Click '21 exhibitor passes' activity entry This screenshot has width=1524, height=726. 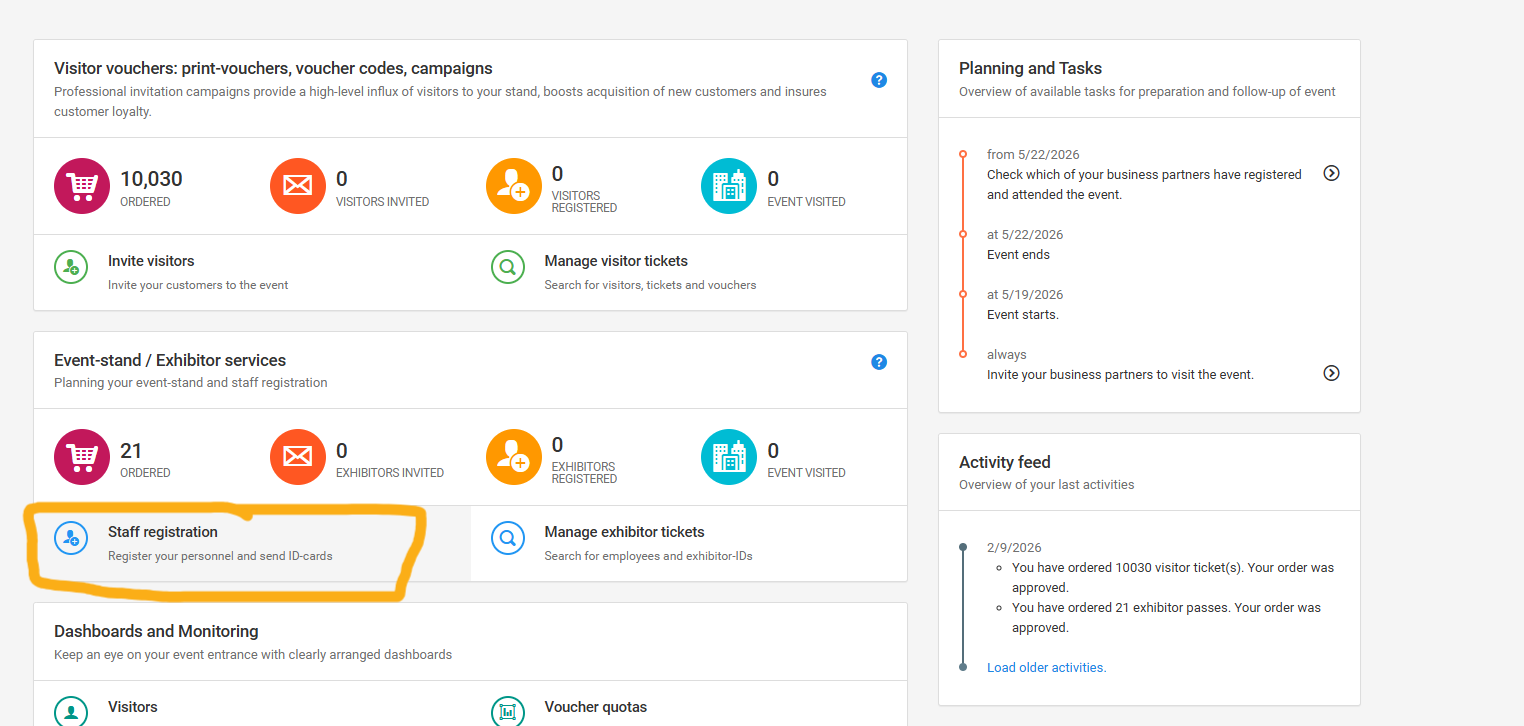pos(1166,617)
